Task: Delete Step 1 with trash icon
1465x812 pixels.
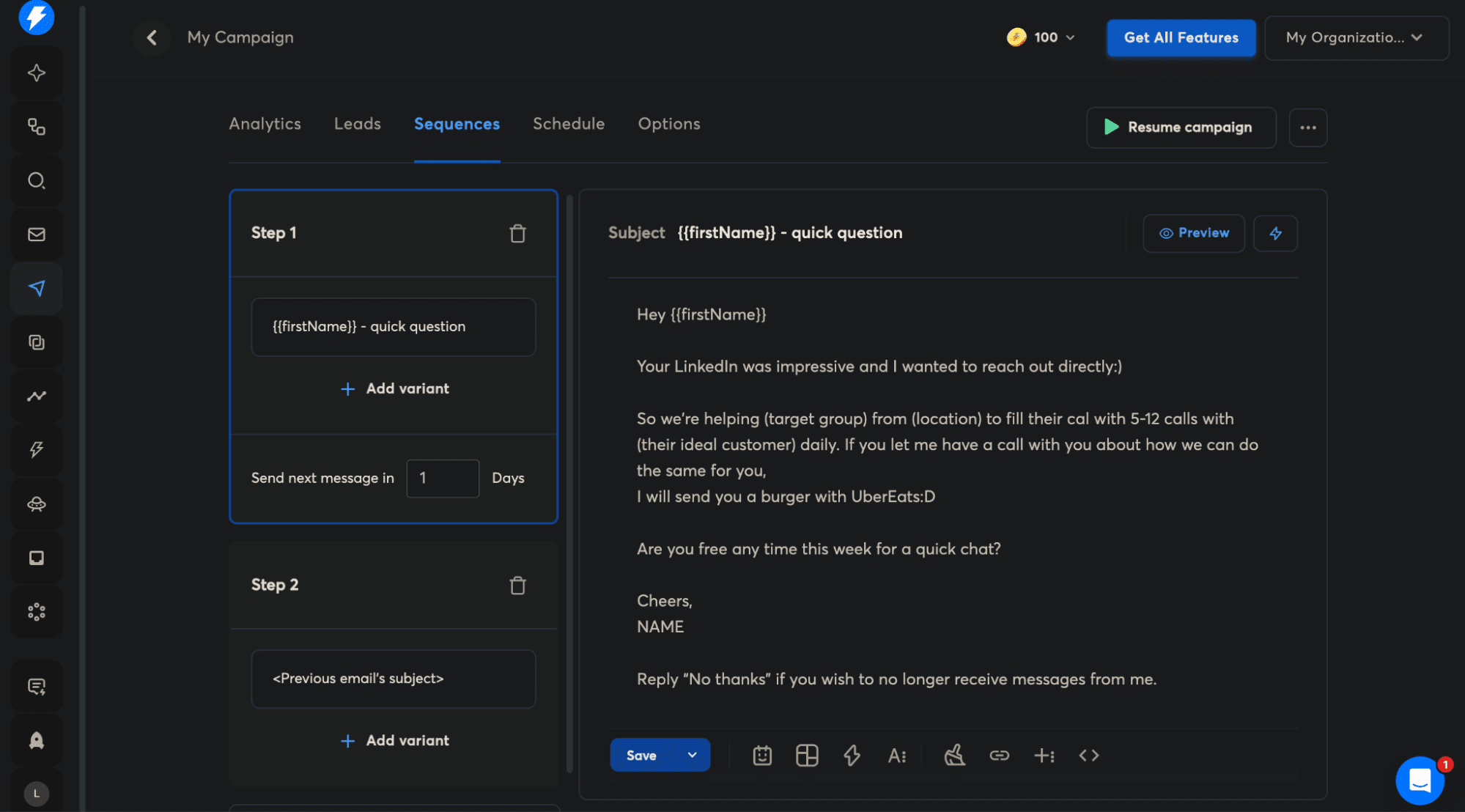Action: point(517,234)
